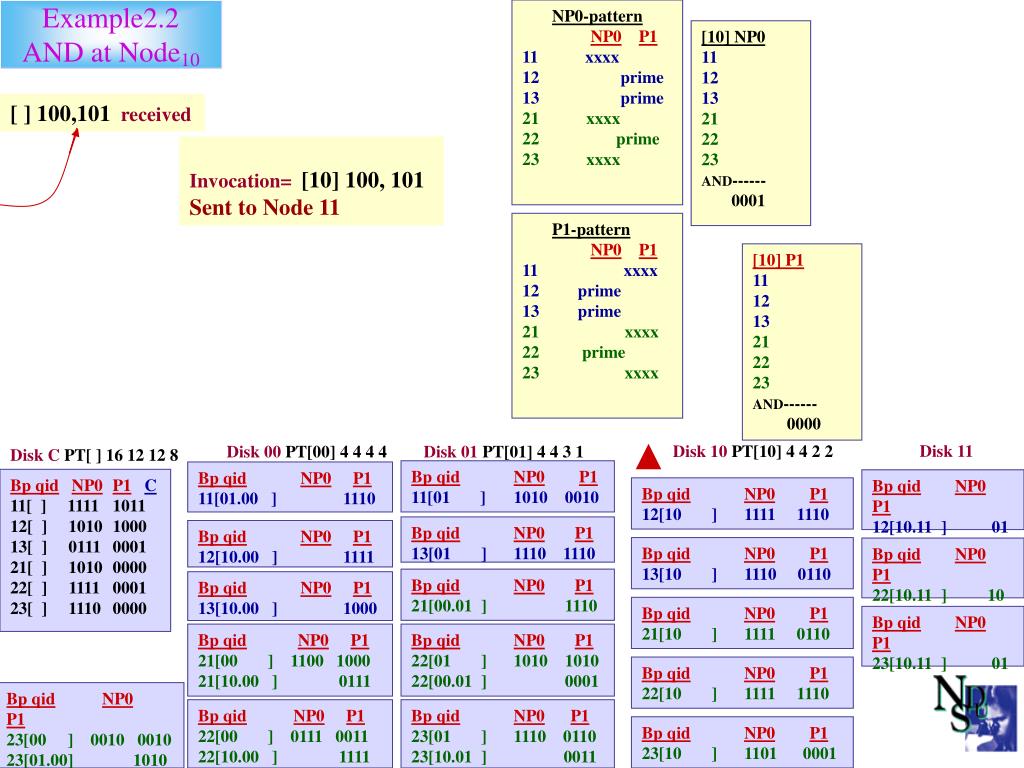Image resolution: width=1024 pixels, height=768 pixels.
Task: Select Disk 01 entry "23[10.01 ] 0011"
Action: point(504,757)
